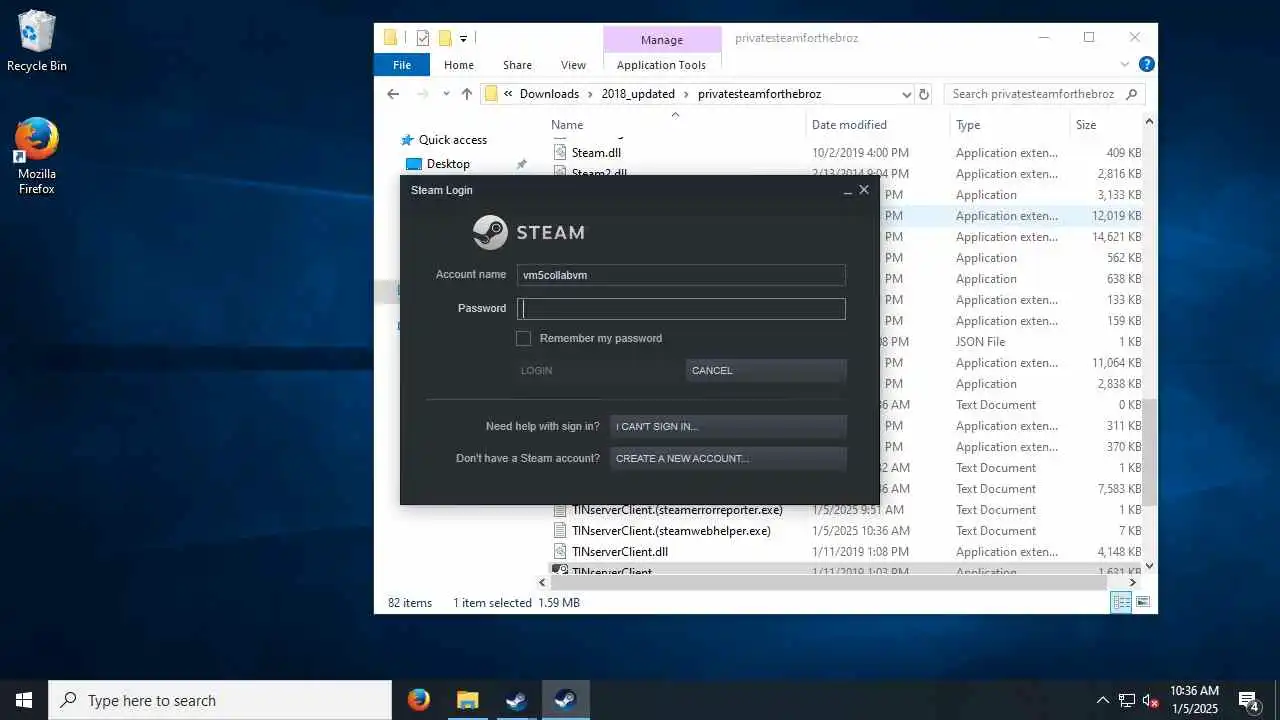Click CREATE A NEW ACCOUNT button

(728, 458)
